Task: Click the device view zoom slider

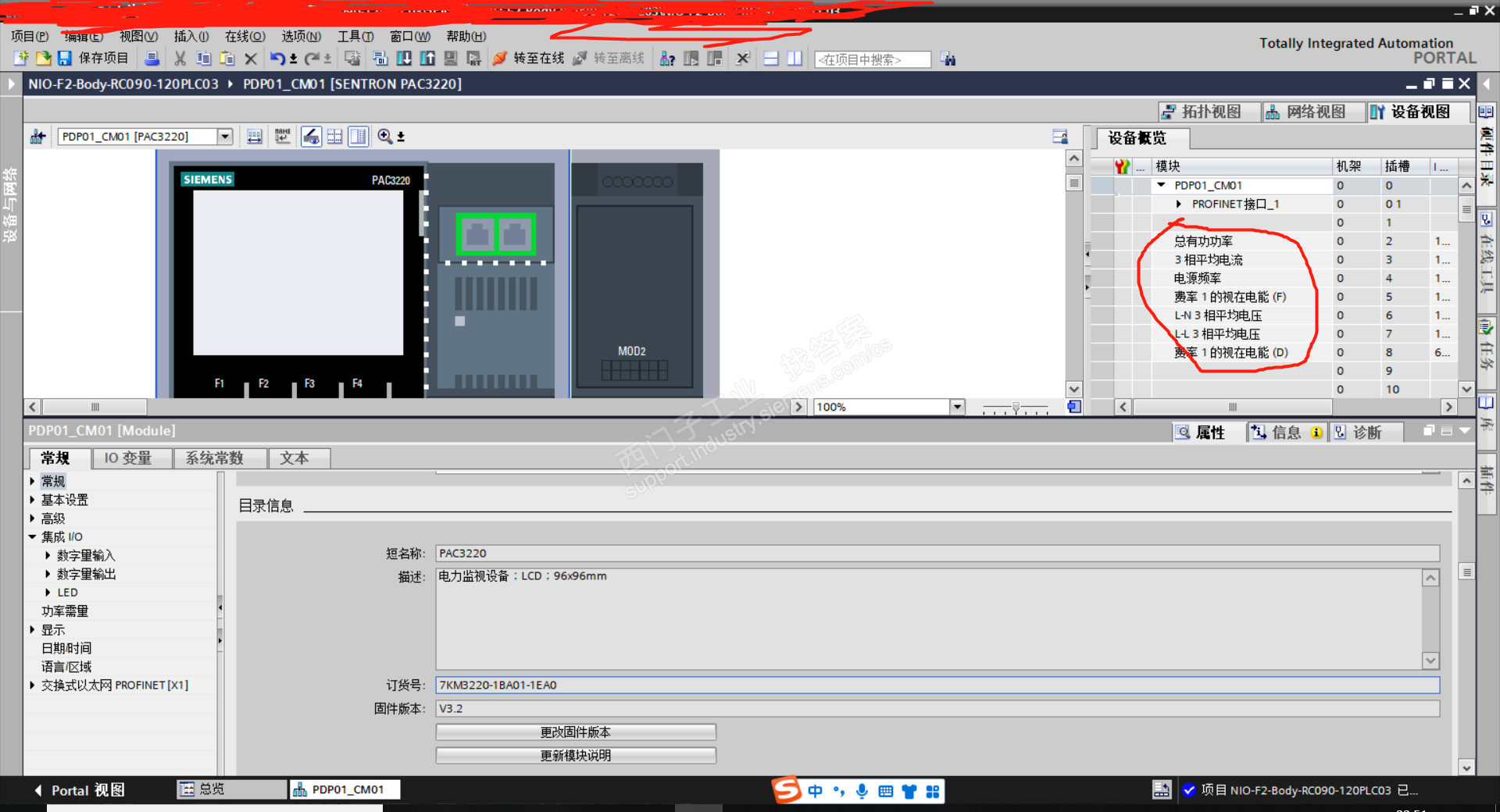Action: (x=1016, y=407)
